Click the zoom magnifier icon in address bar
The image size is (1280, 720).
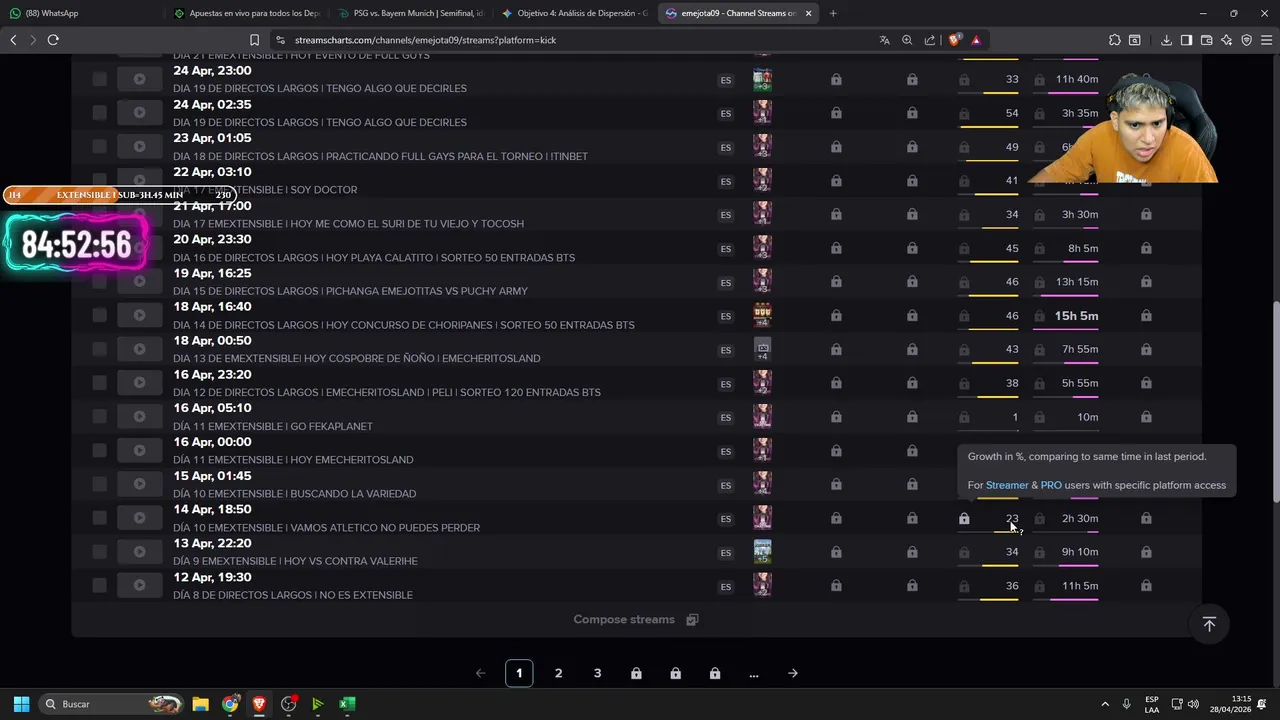click(x=907, y=40)
